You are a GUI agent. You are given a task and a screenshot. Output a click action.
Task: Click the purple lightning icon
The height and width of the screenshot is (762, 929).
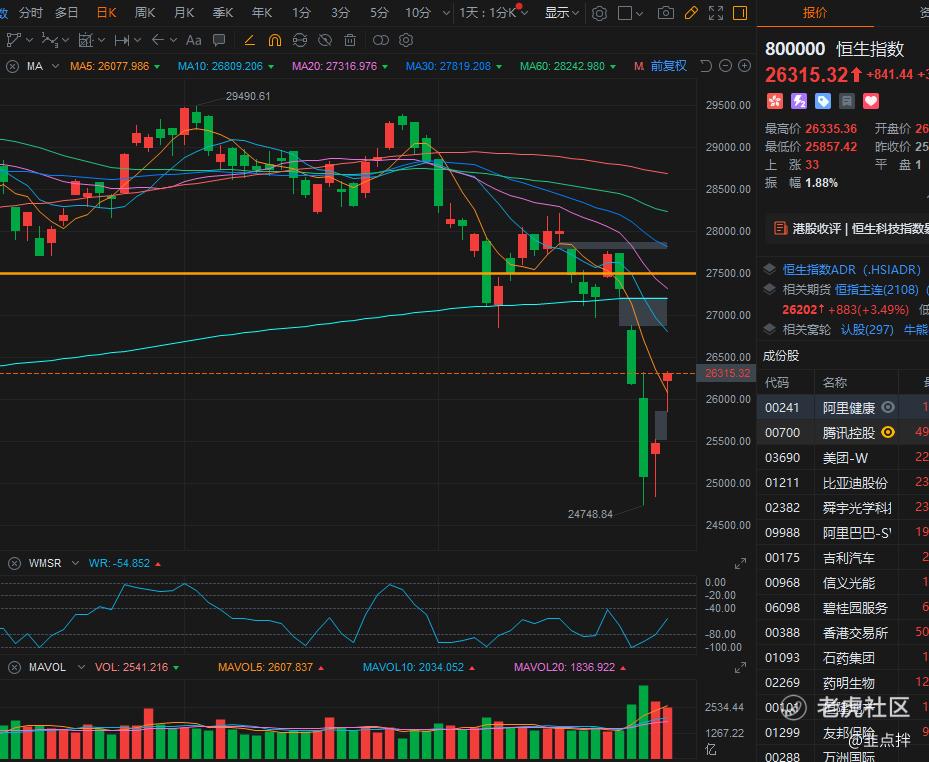click(x=799, y=101)
